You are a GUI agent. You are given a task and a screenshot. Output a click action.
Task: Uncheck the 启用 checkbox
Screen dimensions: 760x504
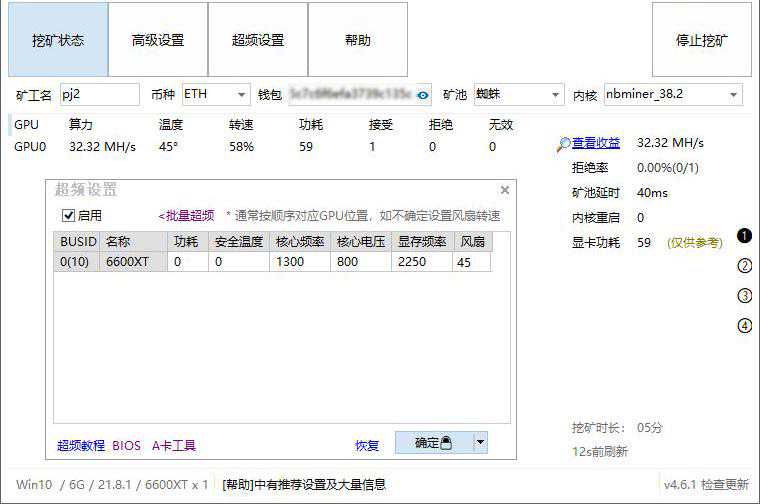pyautogui.click(x=69, y=215)
